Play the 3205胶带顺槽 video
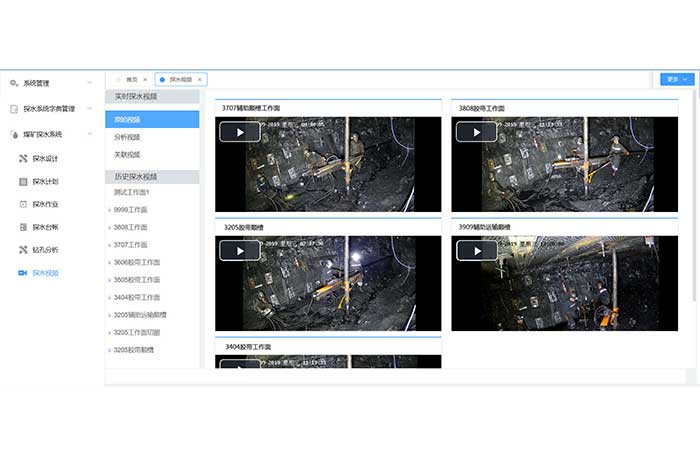The image size is (700, 464). tap(240, 251)
